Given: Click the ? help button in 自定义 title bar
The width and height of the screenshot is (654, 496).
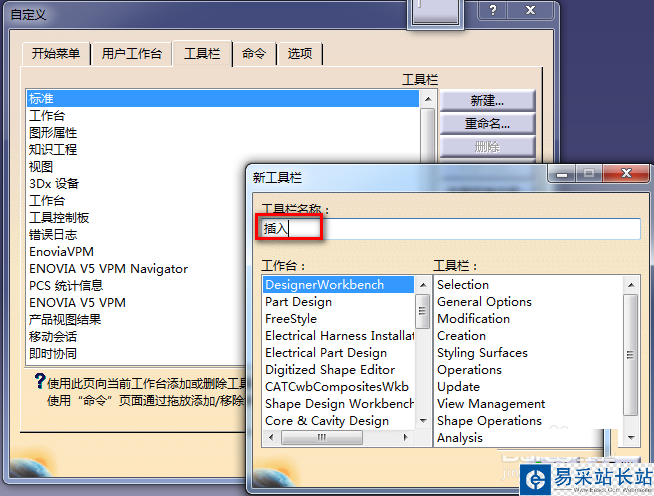Looking at the screenshot, I should [x=493, y=10].
